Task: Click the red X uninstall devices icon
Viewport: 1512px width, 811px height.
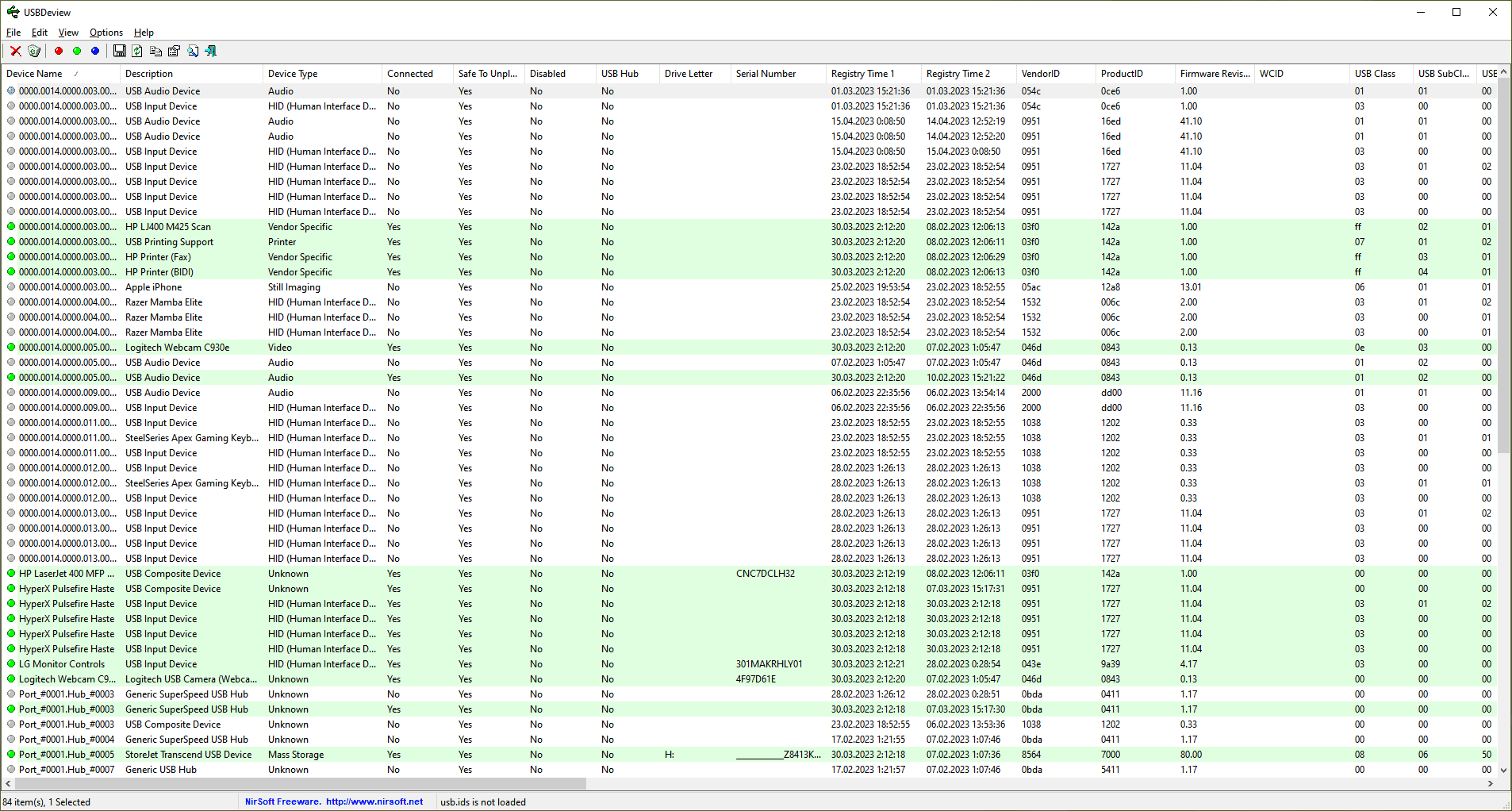Action: [x=15, y=51]
